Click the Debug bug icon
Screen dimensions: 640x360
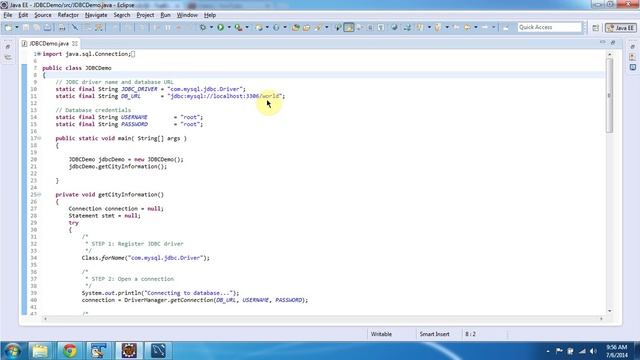click(202, 27)
